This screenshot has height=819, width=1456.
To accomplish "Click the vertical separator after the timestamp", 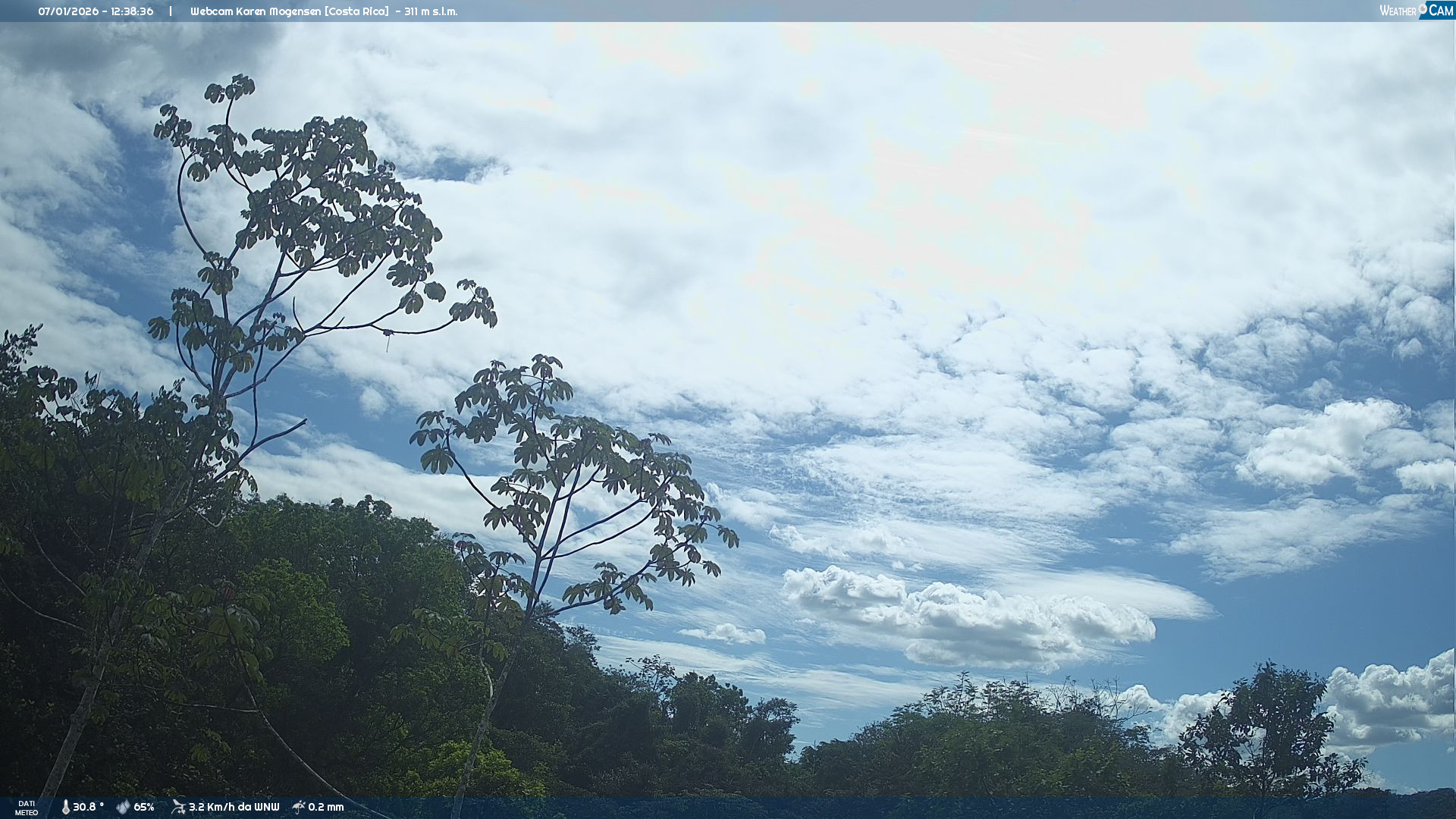I will coord(171,11).
